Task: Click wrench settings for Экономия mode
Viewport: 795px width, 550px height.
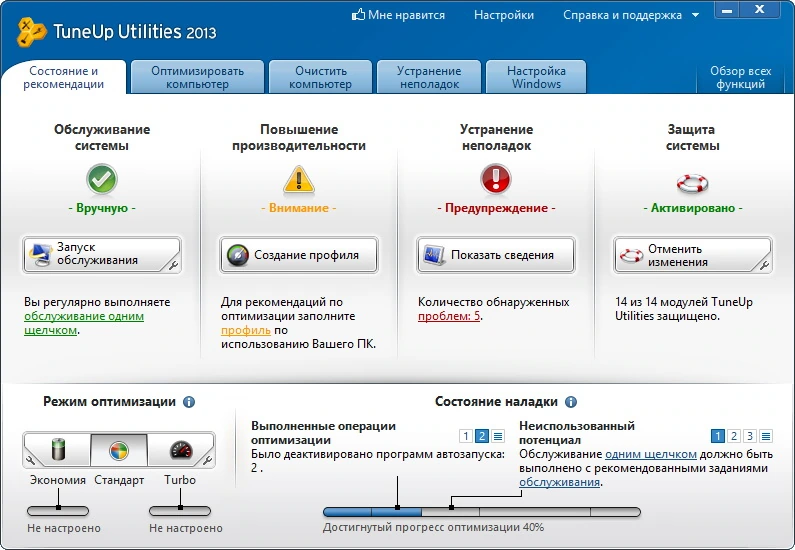Action: [x=30, y=460]
